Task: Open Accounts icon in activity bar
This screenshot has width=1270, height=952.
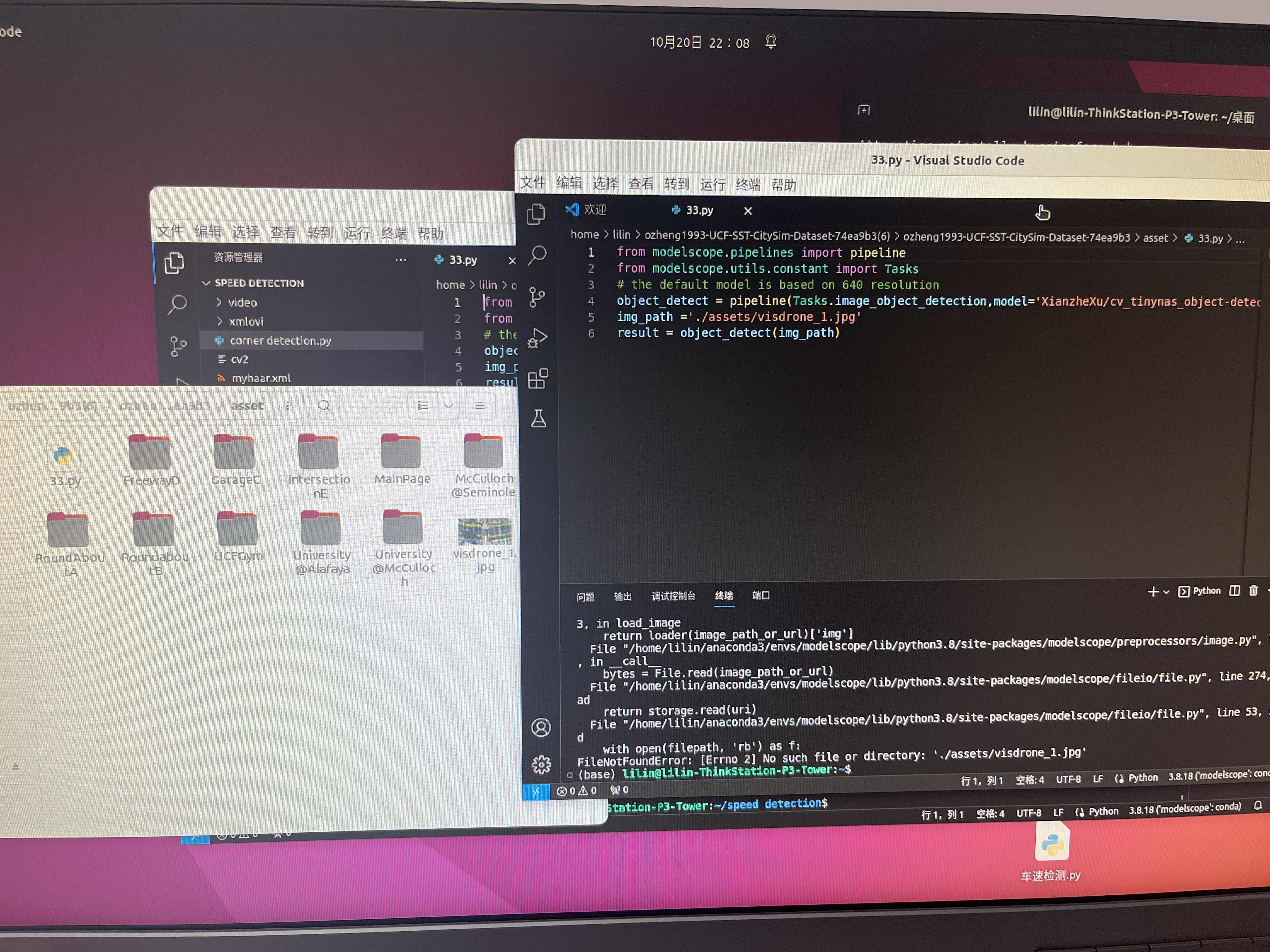Action: tap(541, 728)
